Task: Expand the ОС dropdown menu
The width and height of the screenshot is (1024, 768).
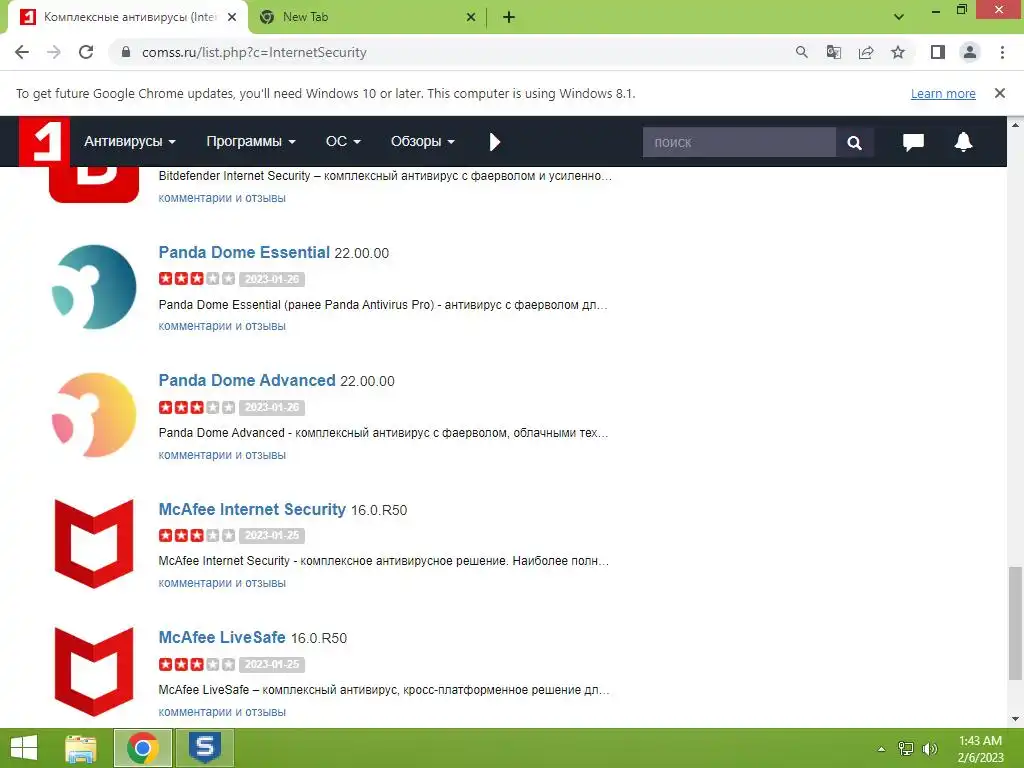Action: coord(343,142)
